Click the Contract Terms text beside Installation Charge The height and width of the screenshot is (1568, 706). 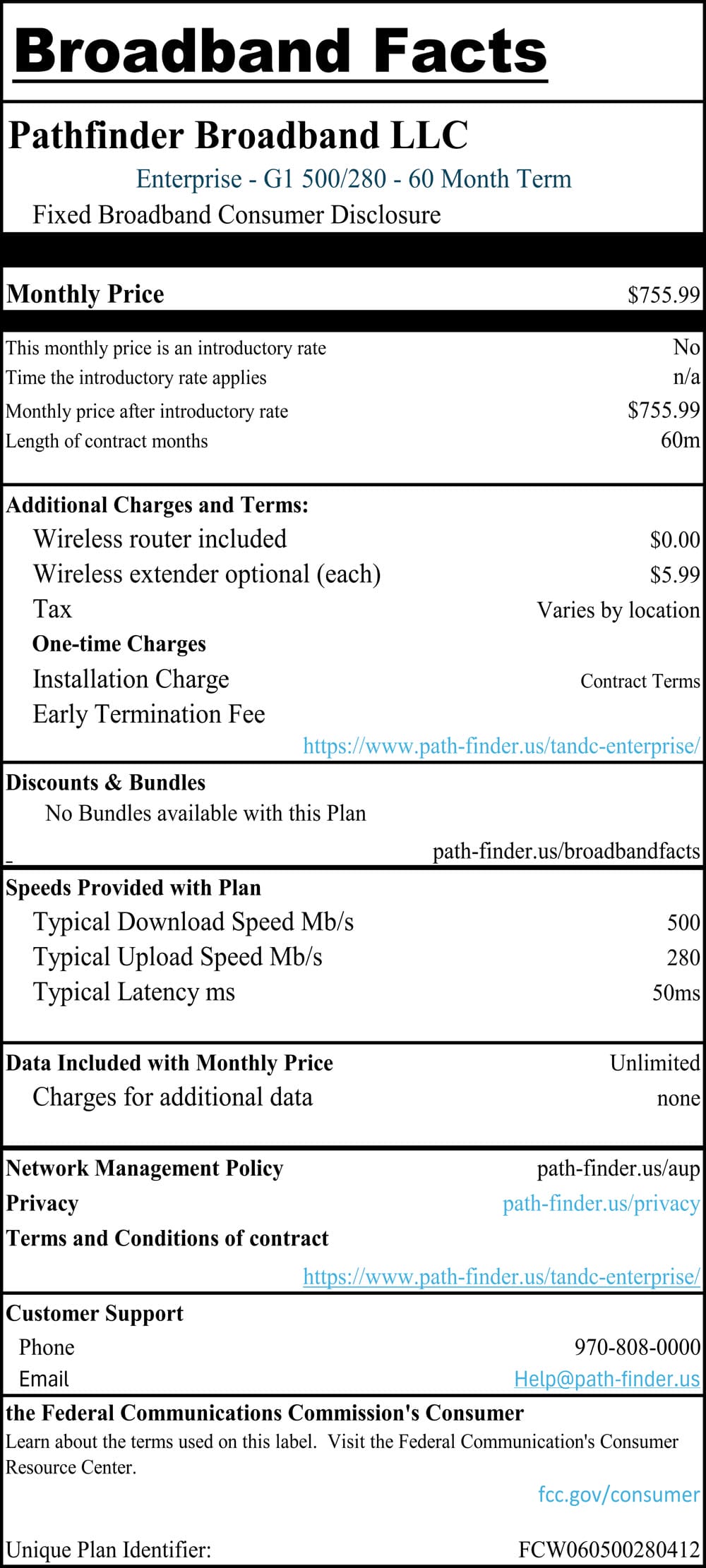pos(640,681)
